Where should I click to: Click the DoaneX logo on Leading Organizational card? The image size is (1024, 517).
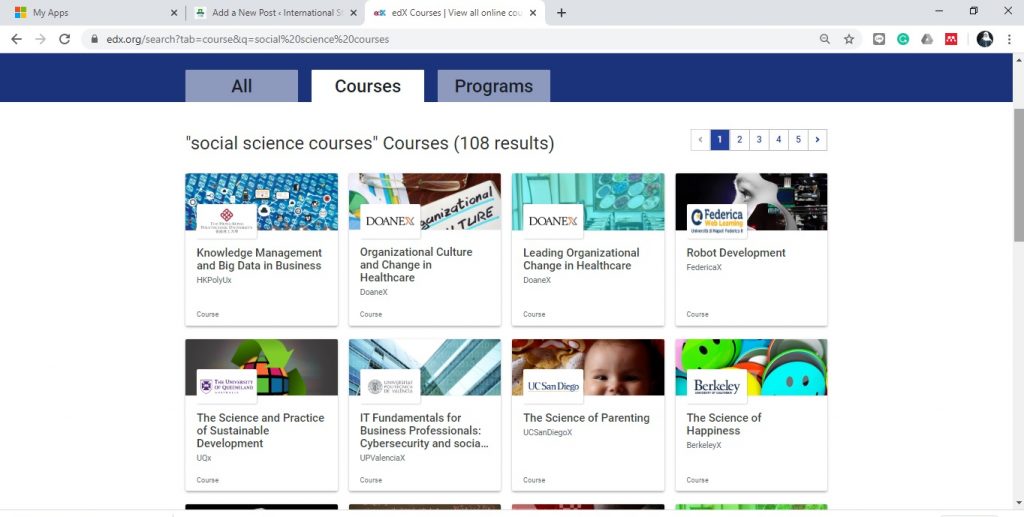tap(553, 221)
